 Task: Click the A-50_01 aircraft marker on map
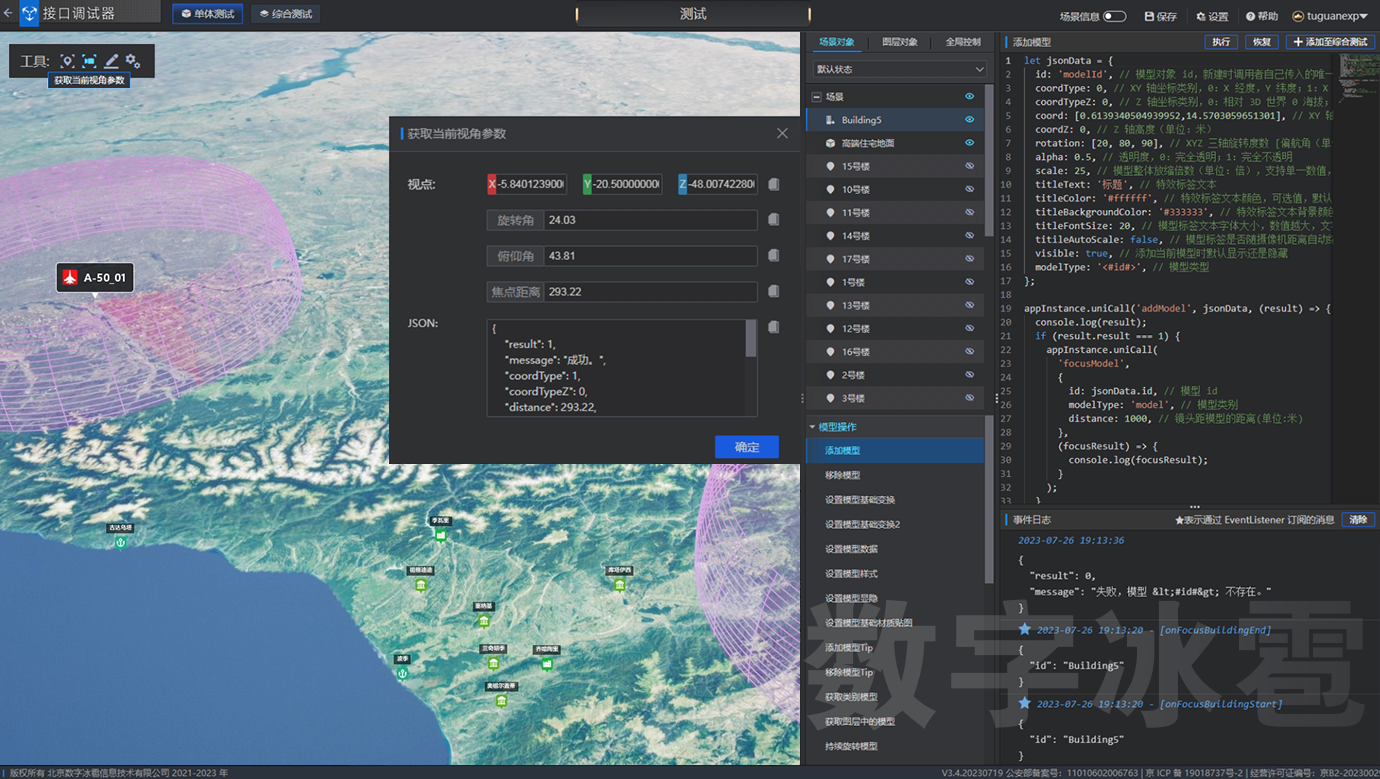[95, 277]
